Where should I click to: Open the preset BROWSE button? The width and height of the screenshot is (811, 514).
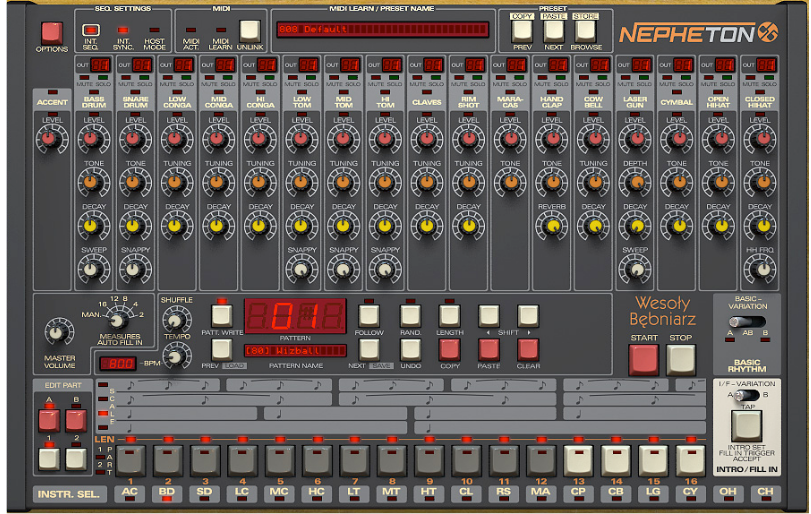585,31
